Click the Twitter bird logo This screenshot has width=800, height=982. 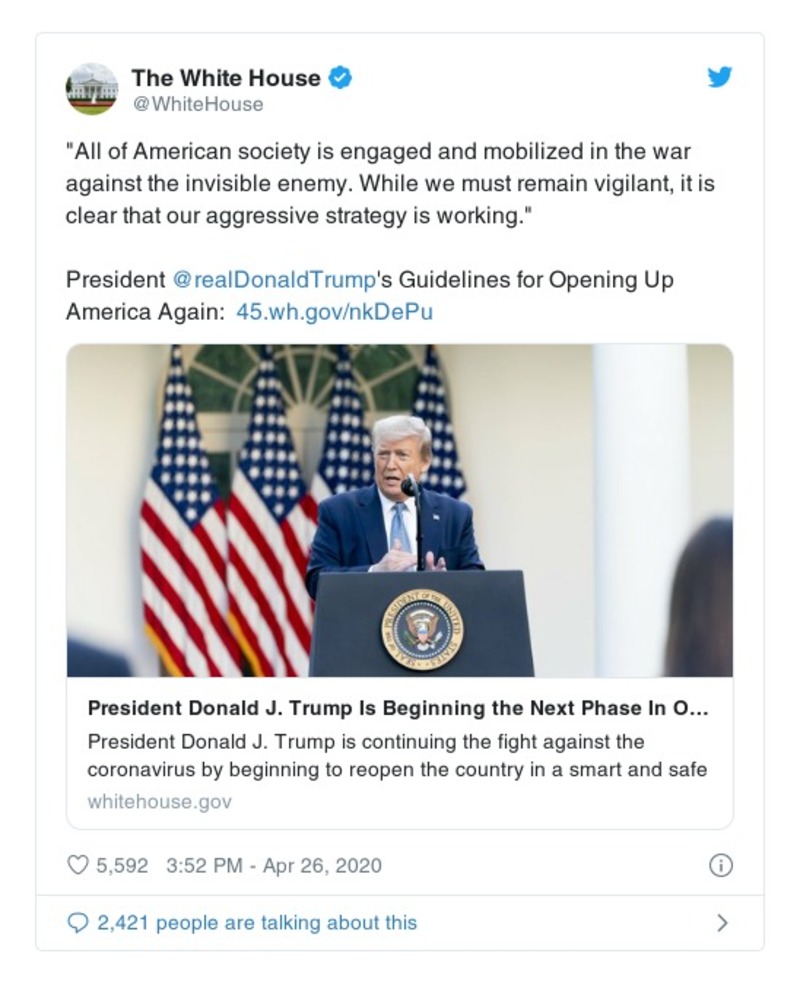click(x=719, y=76)
